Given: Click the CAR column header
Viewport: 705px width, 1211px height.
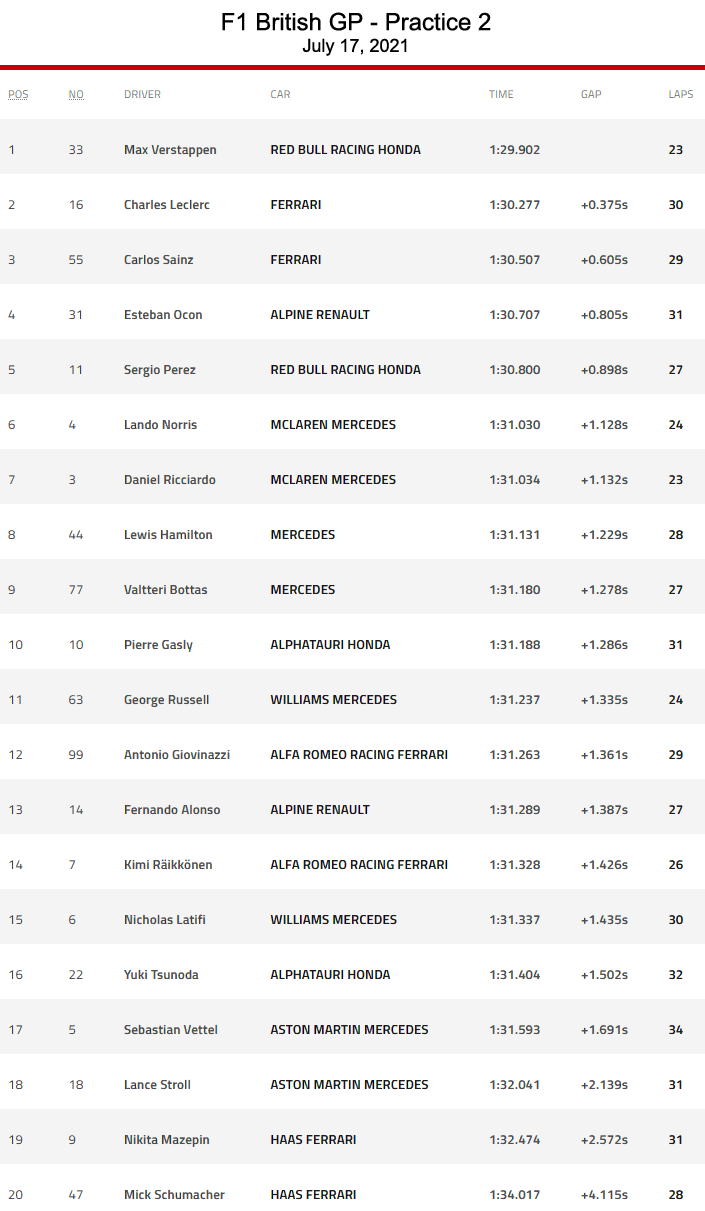Looking at the screenshot, I should (x=280, y=95).
